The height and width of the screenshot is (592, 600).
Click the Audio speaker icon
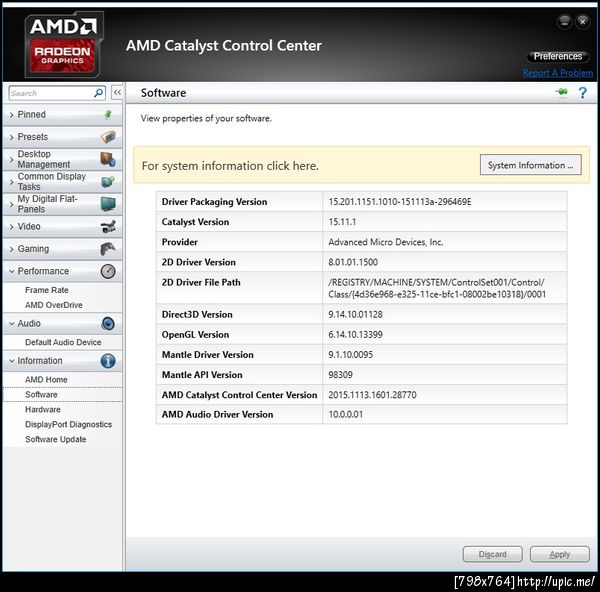pos(108,323)
